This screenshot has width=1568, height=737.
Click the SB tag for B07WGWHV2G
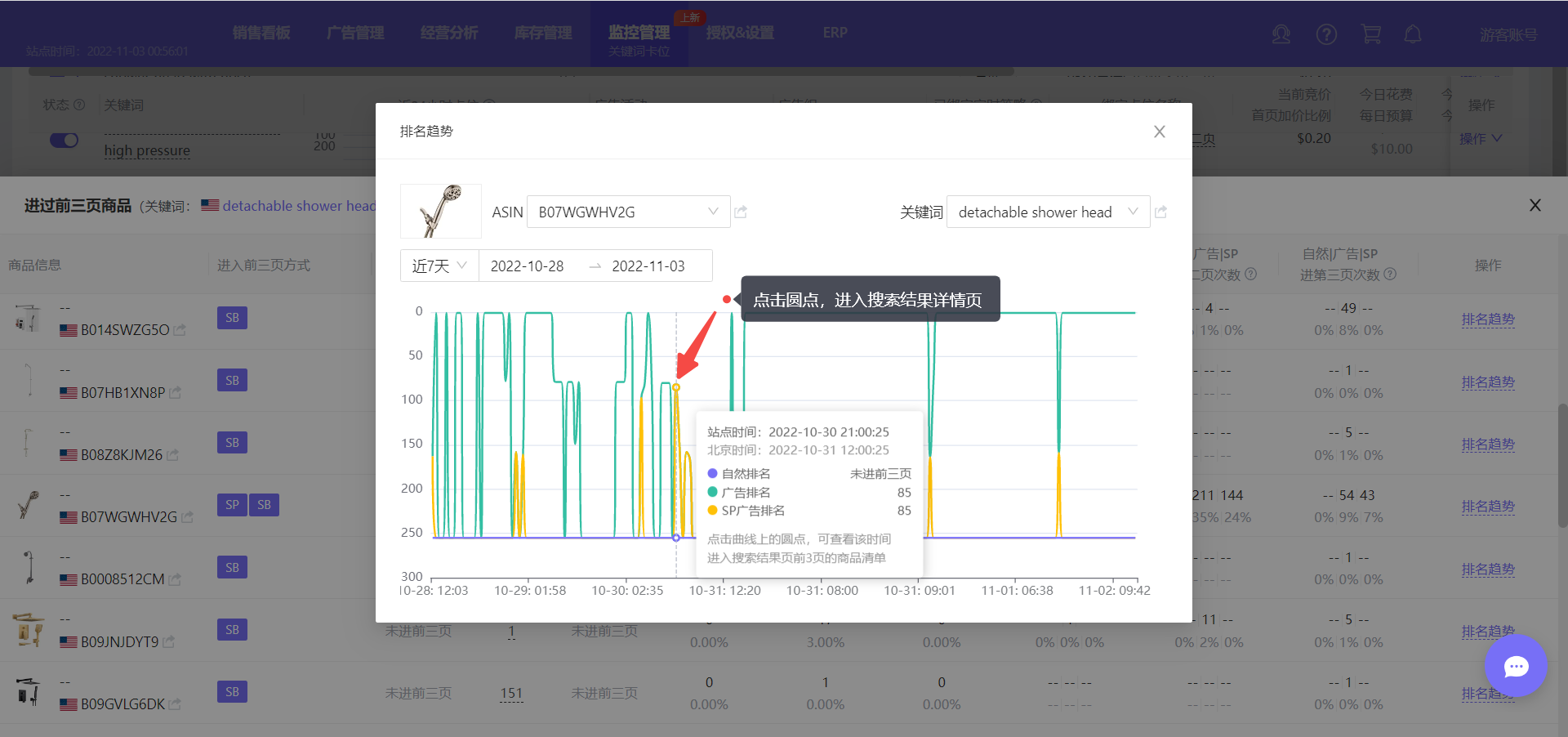[264, 505]
